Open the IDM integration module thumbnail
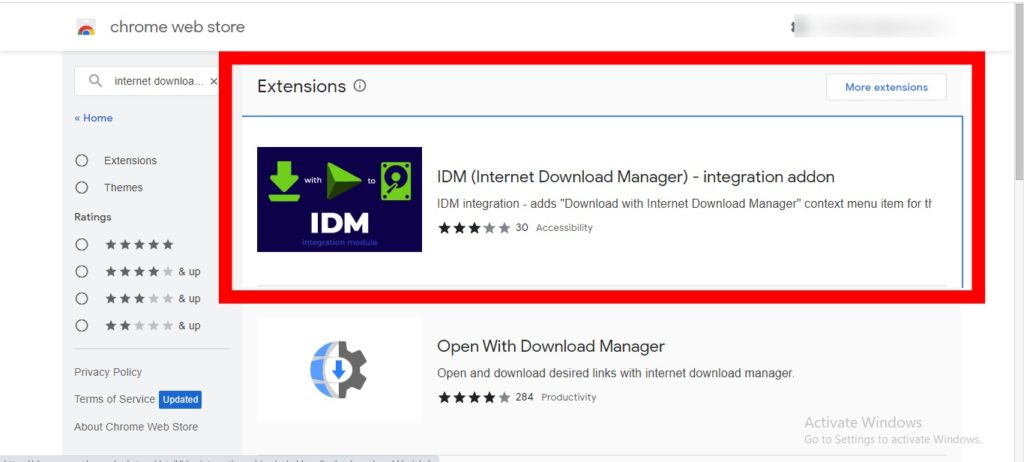The image size is (1024, 462). tap(340, 199)
